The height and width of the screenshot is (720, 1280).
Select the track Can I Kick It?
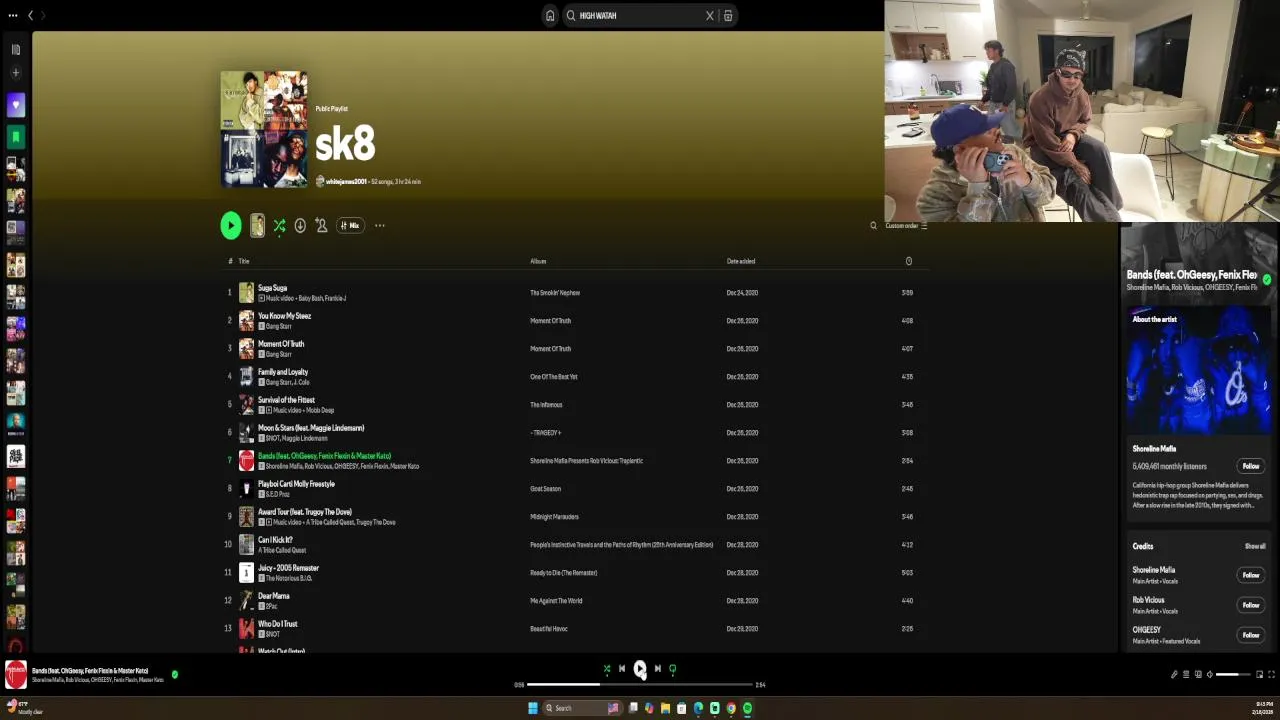[275, 540]
